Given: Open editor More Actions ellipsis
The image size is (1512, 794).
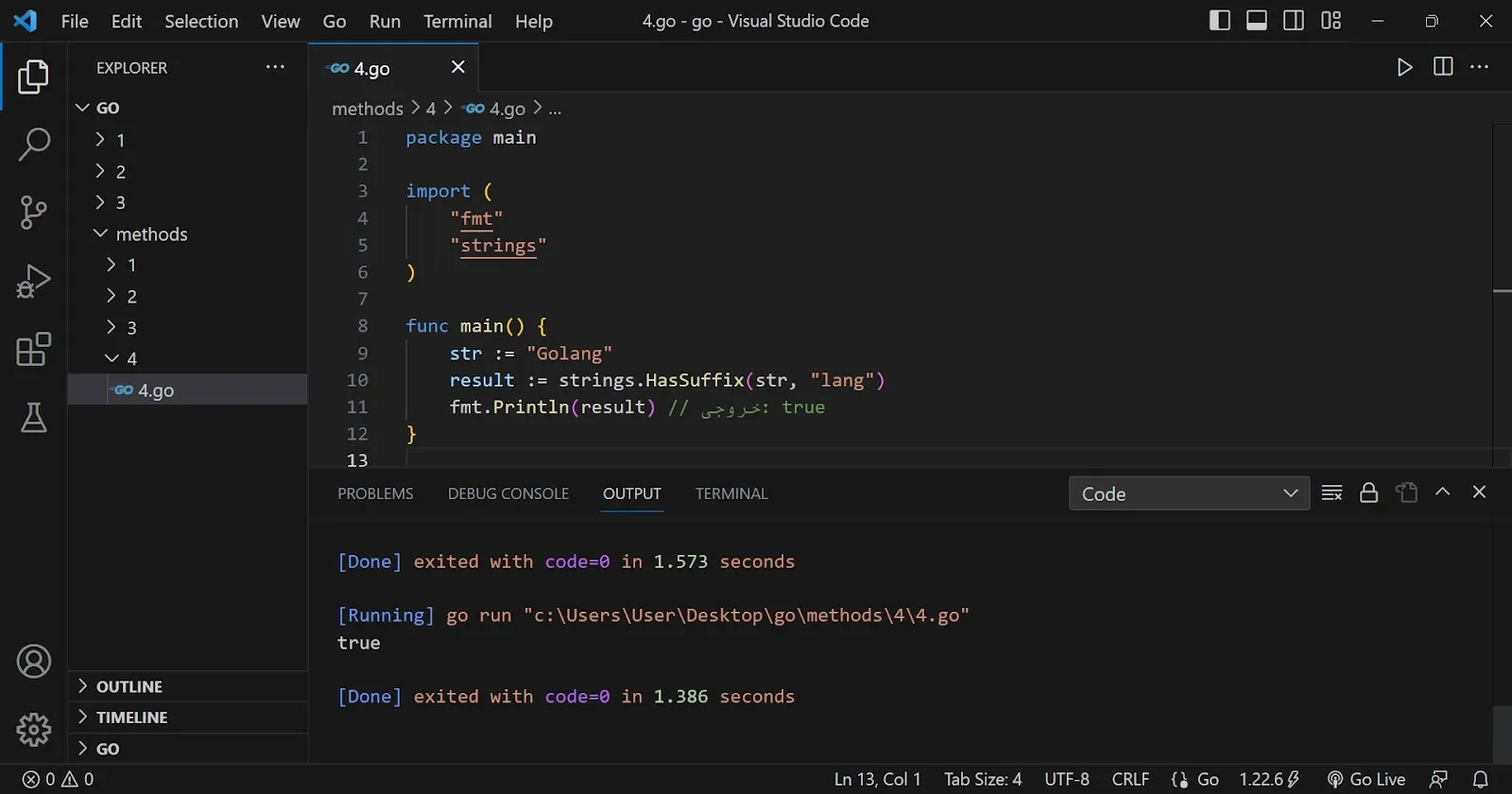Looking at the screenshot, I should (1480, 67).
